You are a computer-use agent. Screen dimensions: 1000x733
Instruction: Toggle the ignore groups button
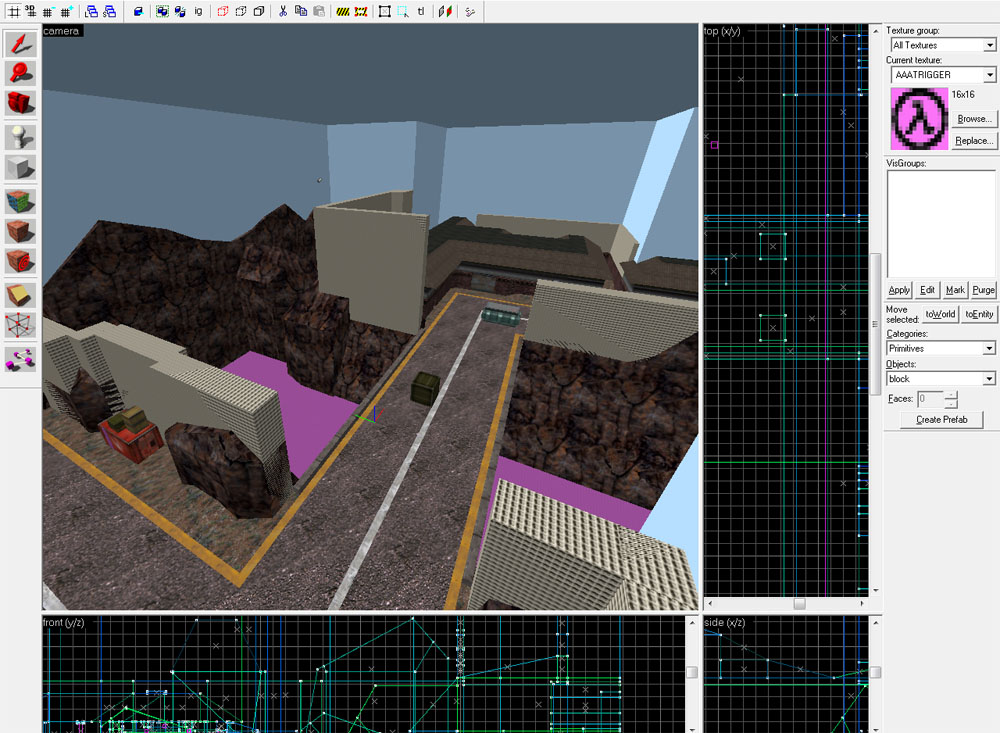(x=198, y=11)
